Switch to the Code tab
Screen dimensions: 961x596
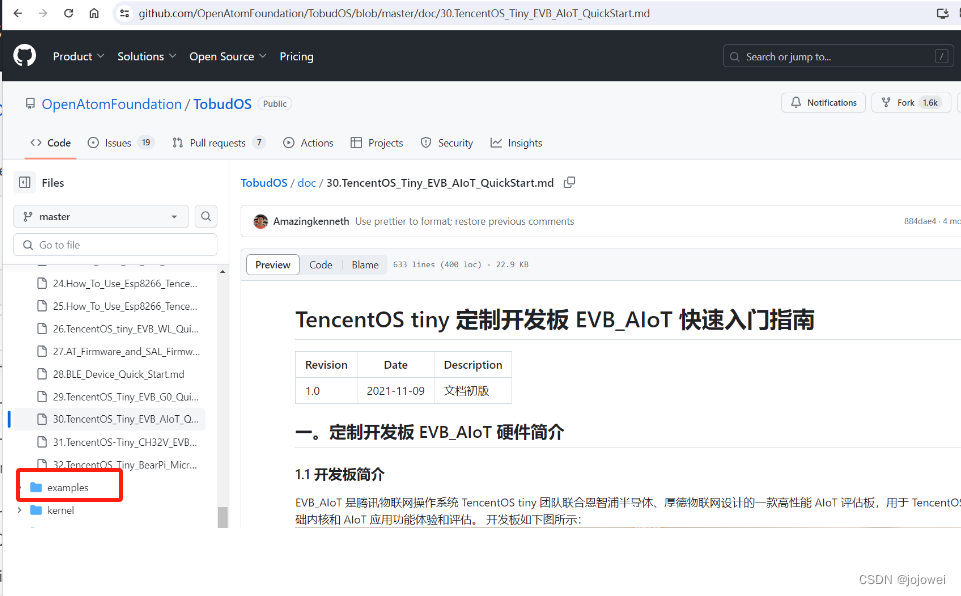51,143
